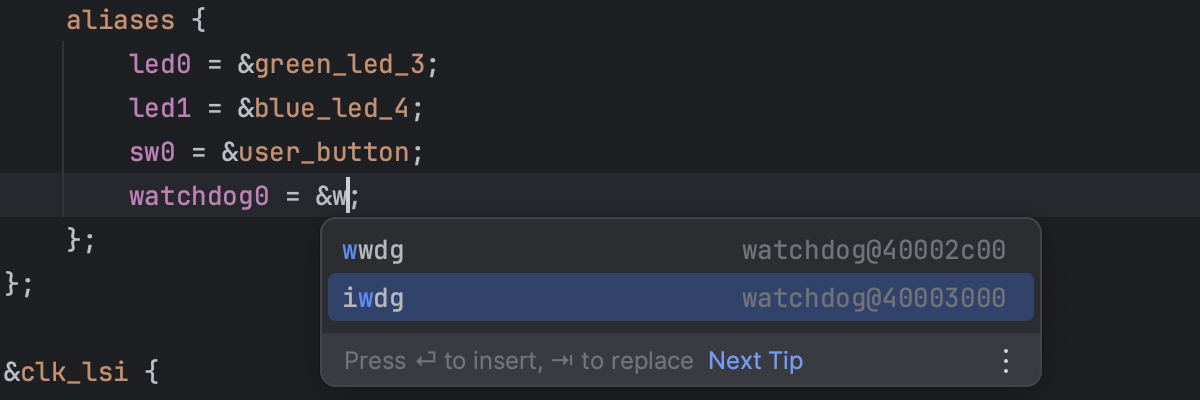Place cursor on the aliases keyword
Viewport: 1200px width, 400px height.
[x=112, y=19]
